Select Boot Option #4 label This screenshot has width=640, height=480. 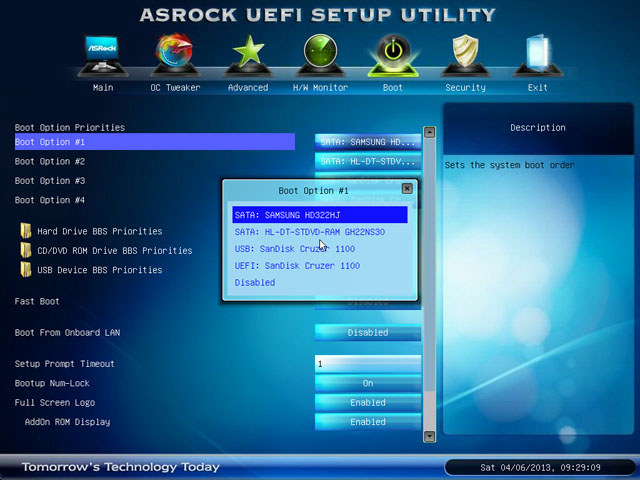[50, 200]
